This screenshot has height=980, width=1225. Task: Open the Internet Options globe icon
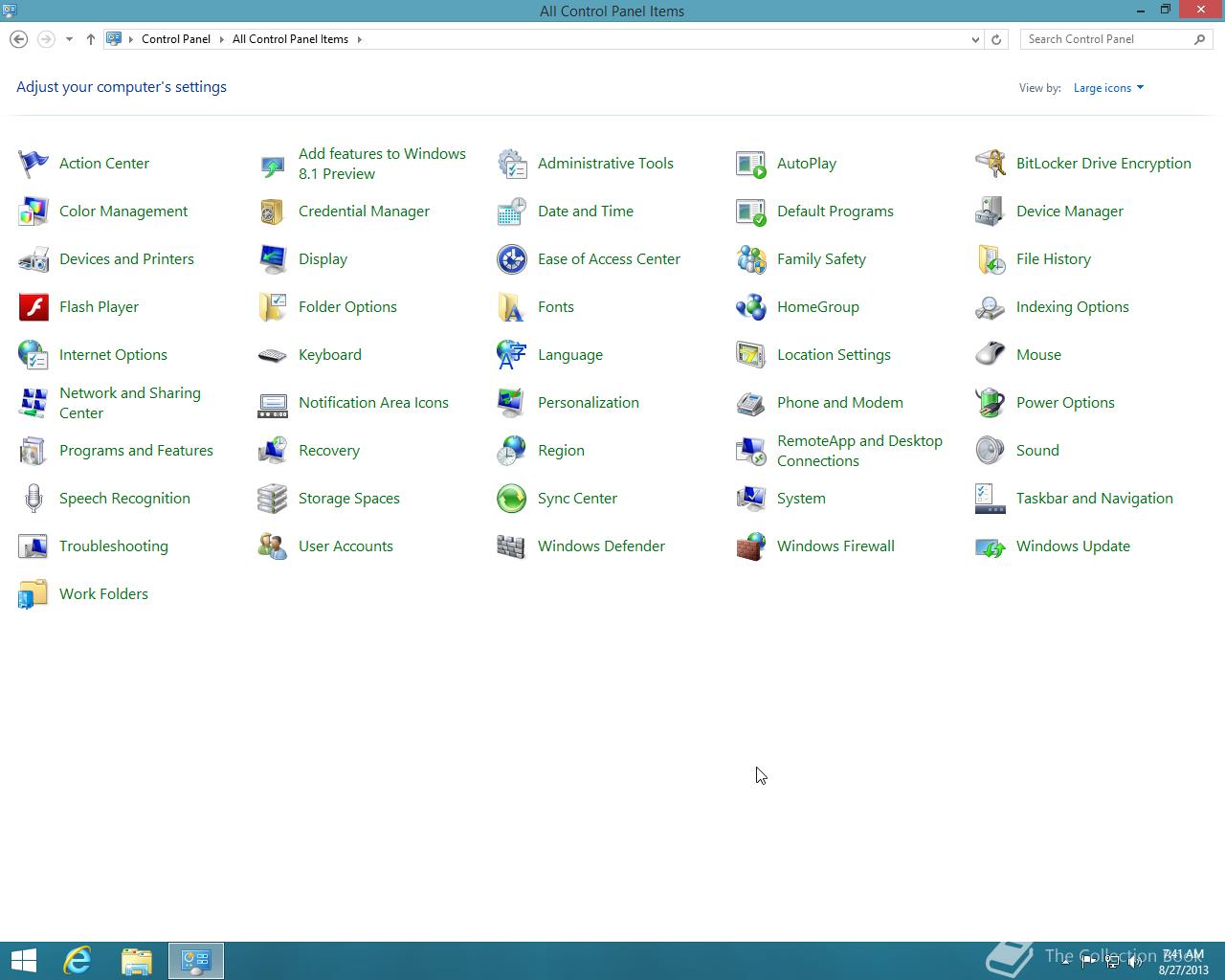point(33,355)
